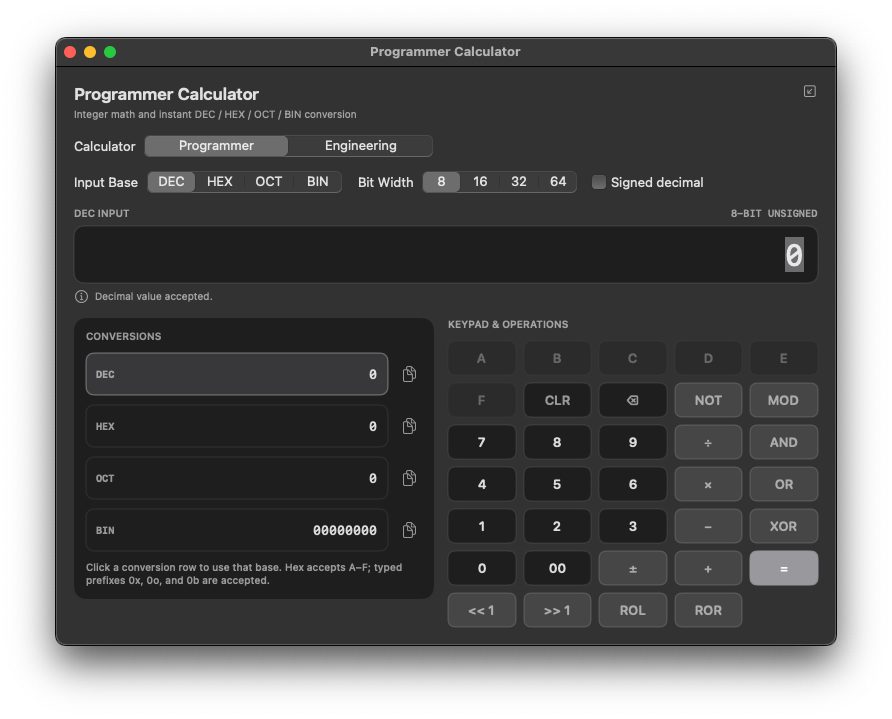
Task: Click the info icon beside Decimal value accepted
Action: pos(81,296)
